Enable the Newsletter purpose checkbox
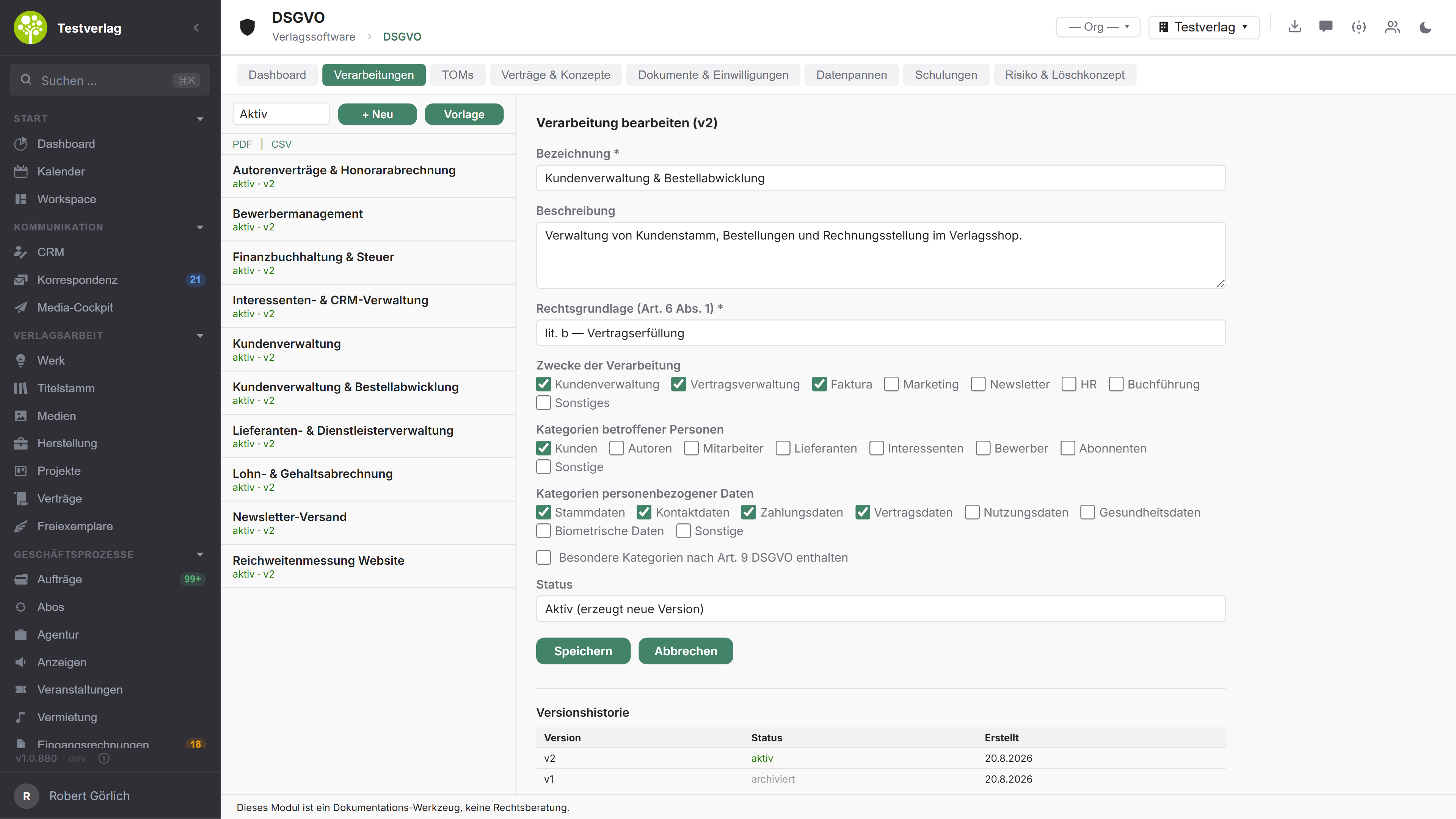Screen dimensions: 1456x819 click(978, 384)
